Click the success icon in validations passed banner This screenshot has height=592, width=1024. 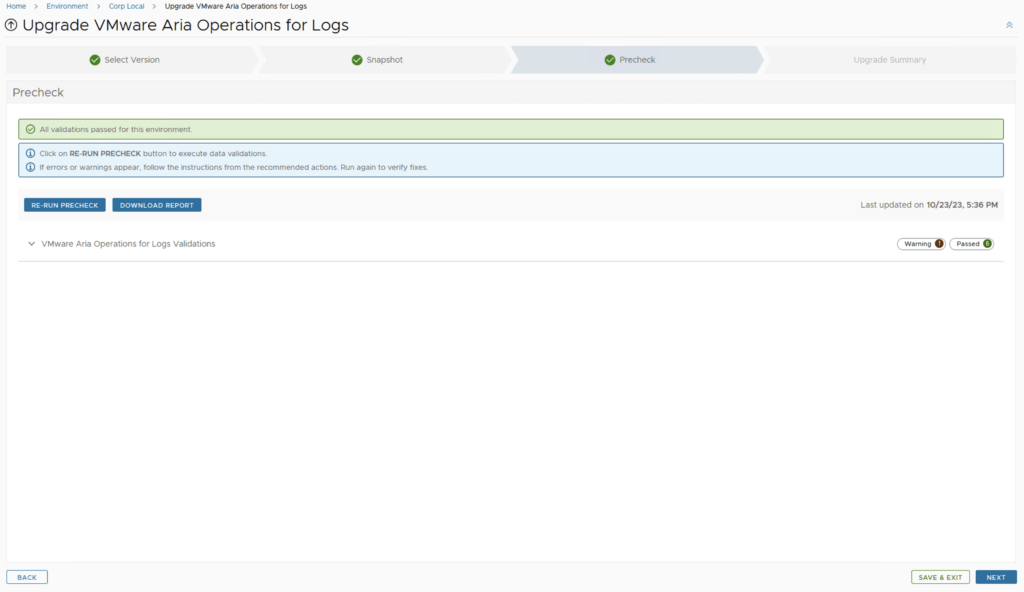(x=30, y=129)
